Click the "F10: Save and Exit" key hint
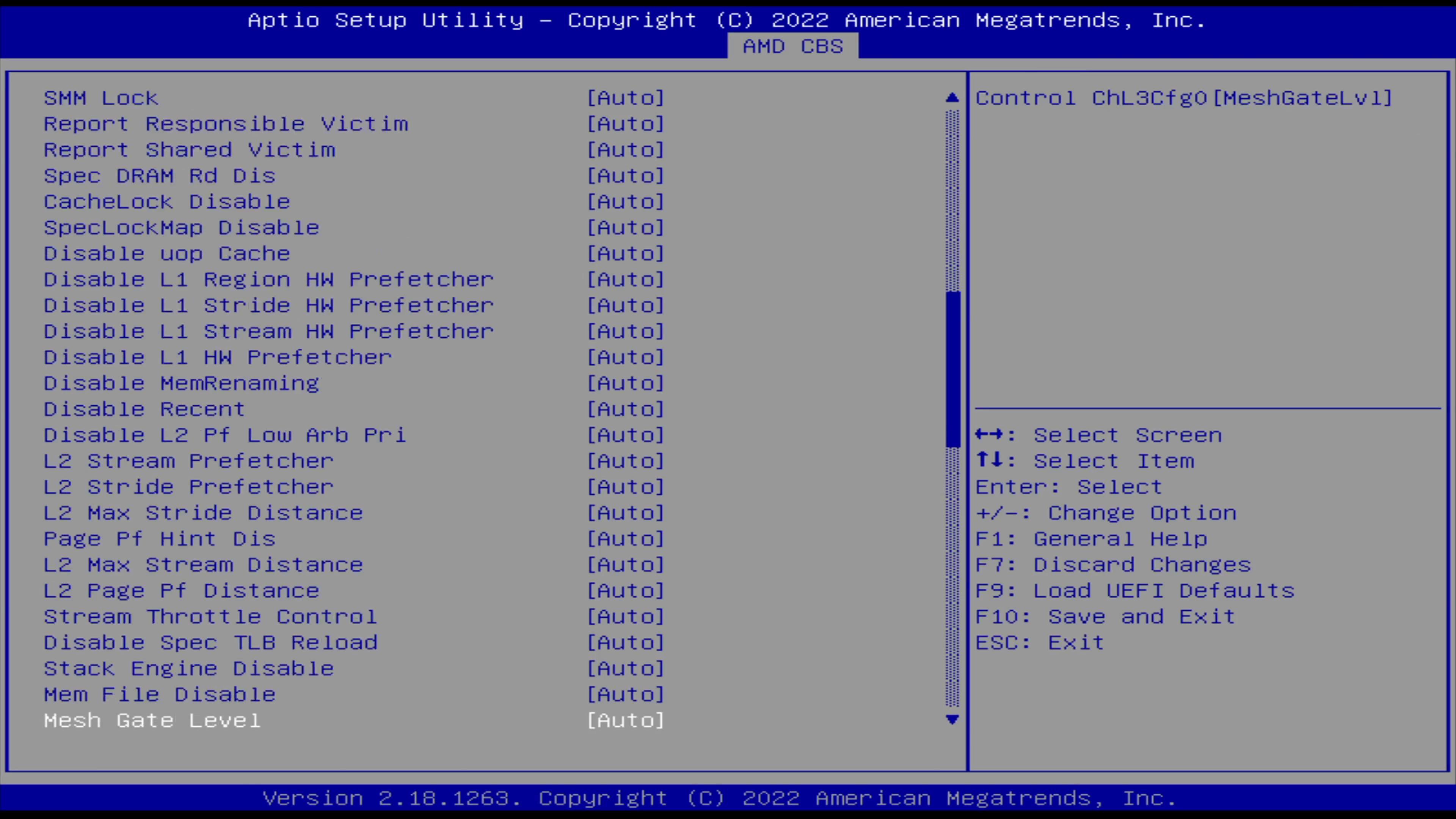 click(x=1106, y=617)
